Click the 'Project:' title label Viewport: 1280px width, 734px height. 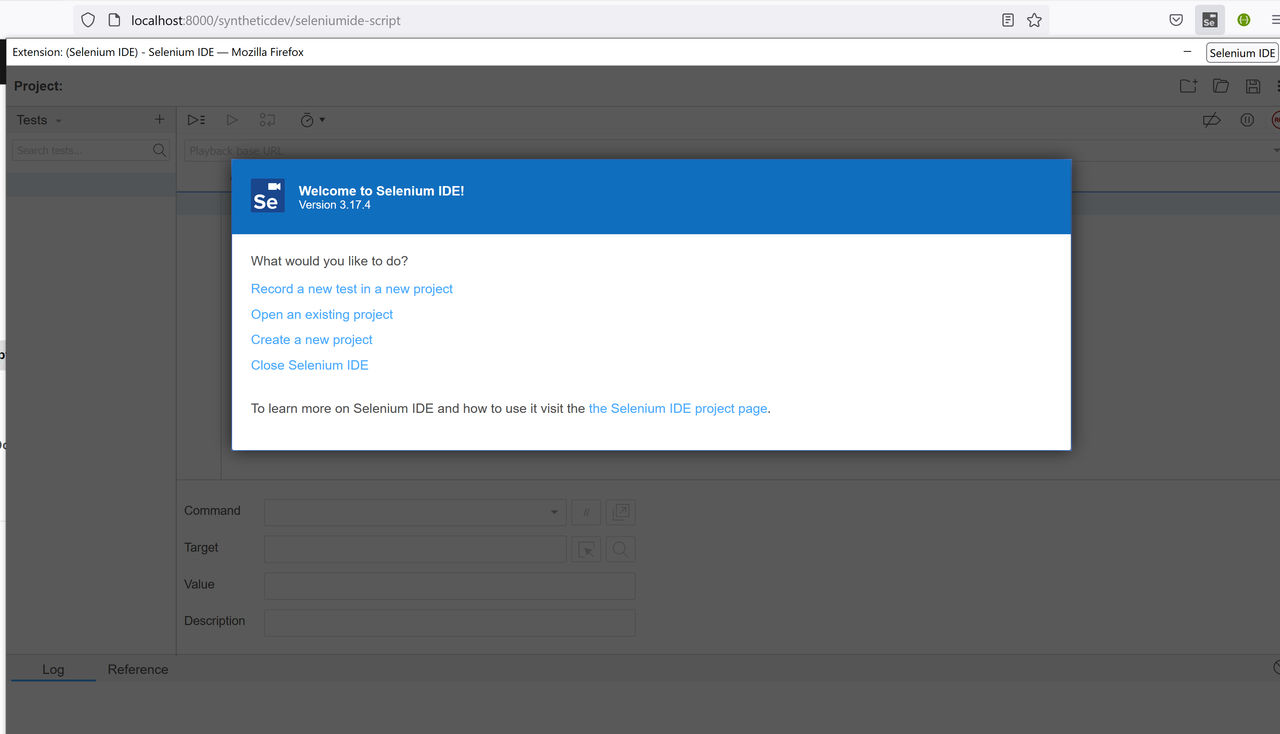38,86
